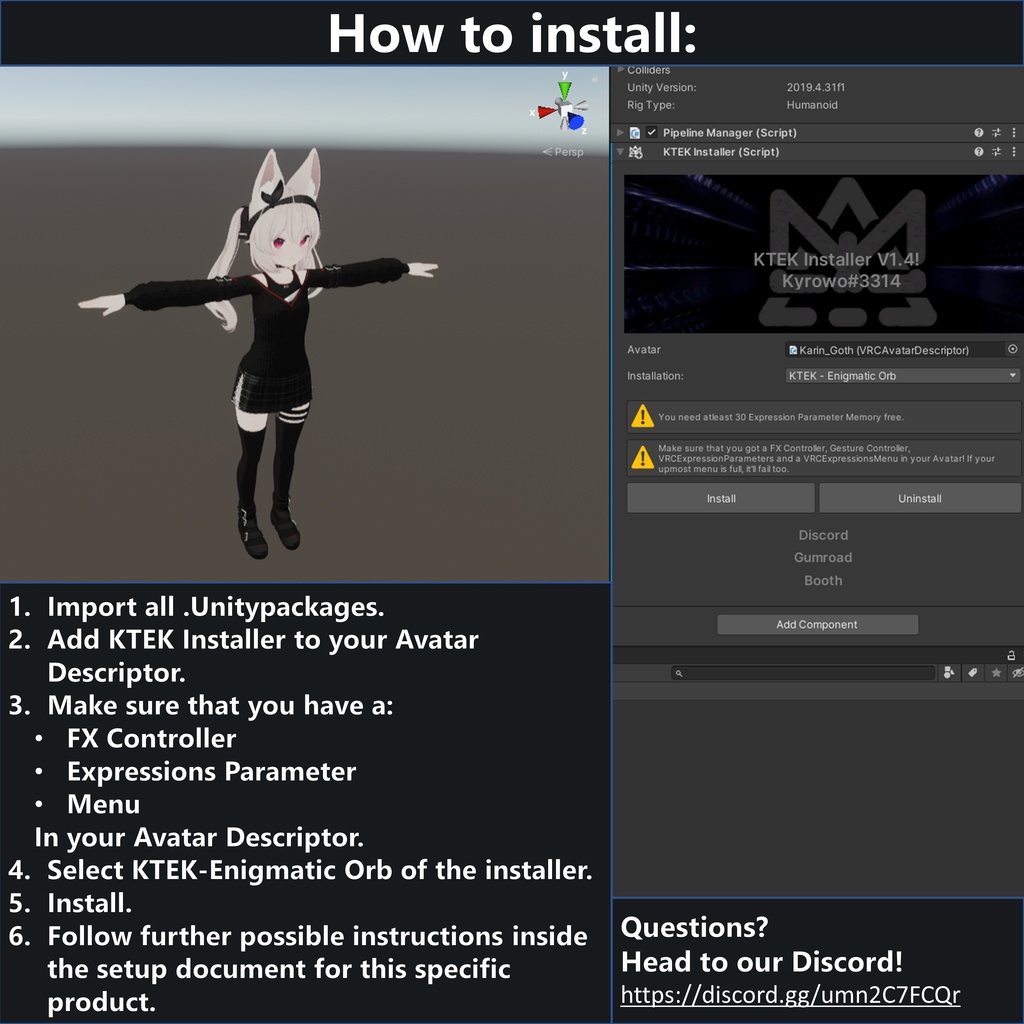This screenshot has height=1024, width=1024.
Task: Expand the Colliders foldout
Action: [619, 70]
